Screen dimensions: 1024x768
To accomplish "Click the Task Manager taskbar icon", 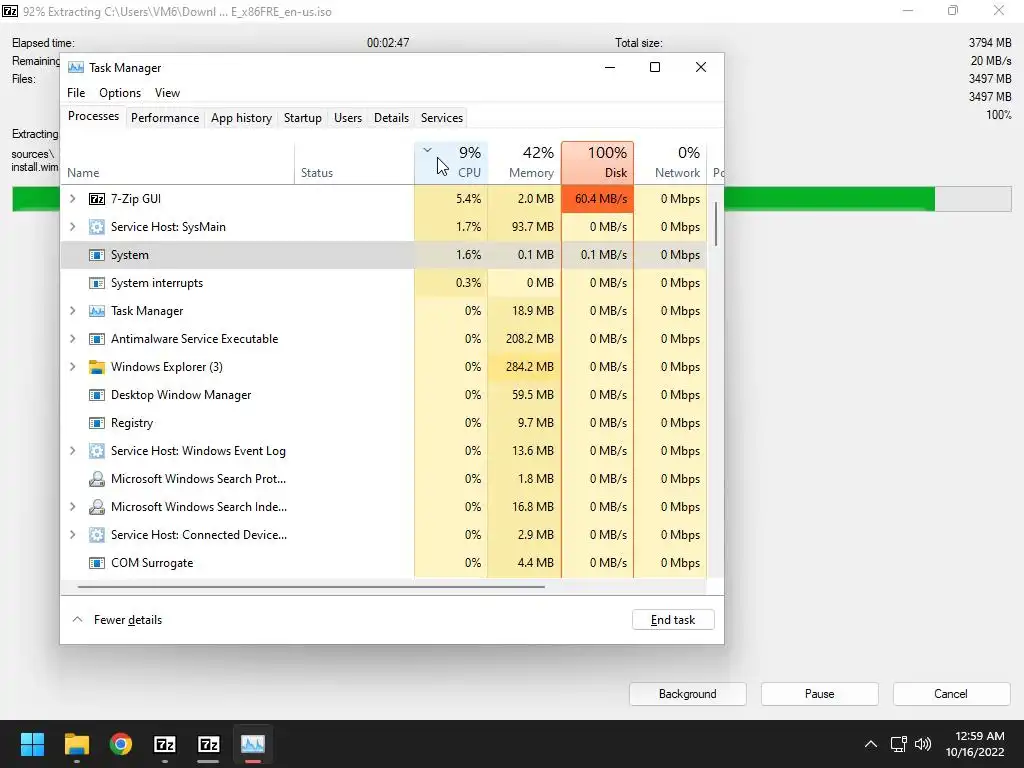I will [253, 744].
